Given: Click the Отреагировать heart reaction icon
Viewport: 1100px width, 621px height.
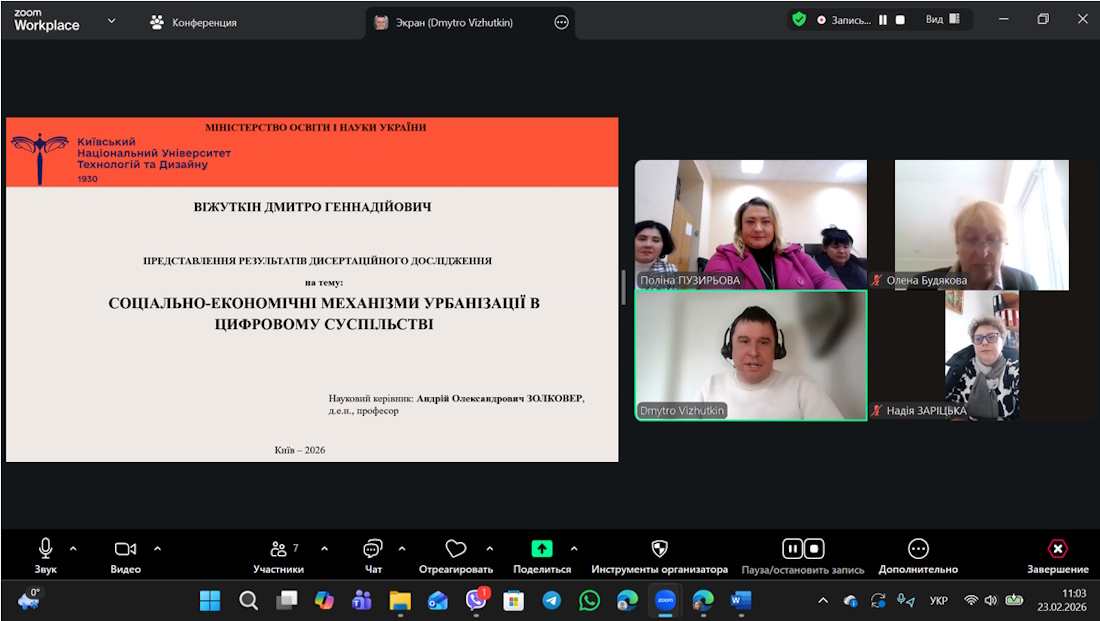Looking at the screenshot, I should click(456, 549).
